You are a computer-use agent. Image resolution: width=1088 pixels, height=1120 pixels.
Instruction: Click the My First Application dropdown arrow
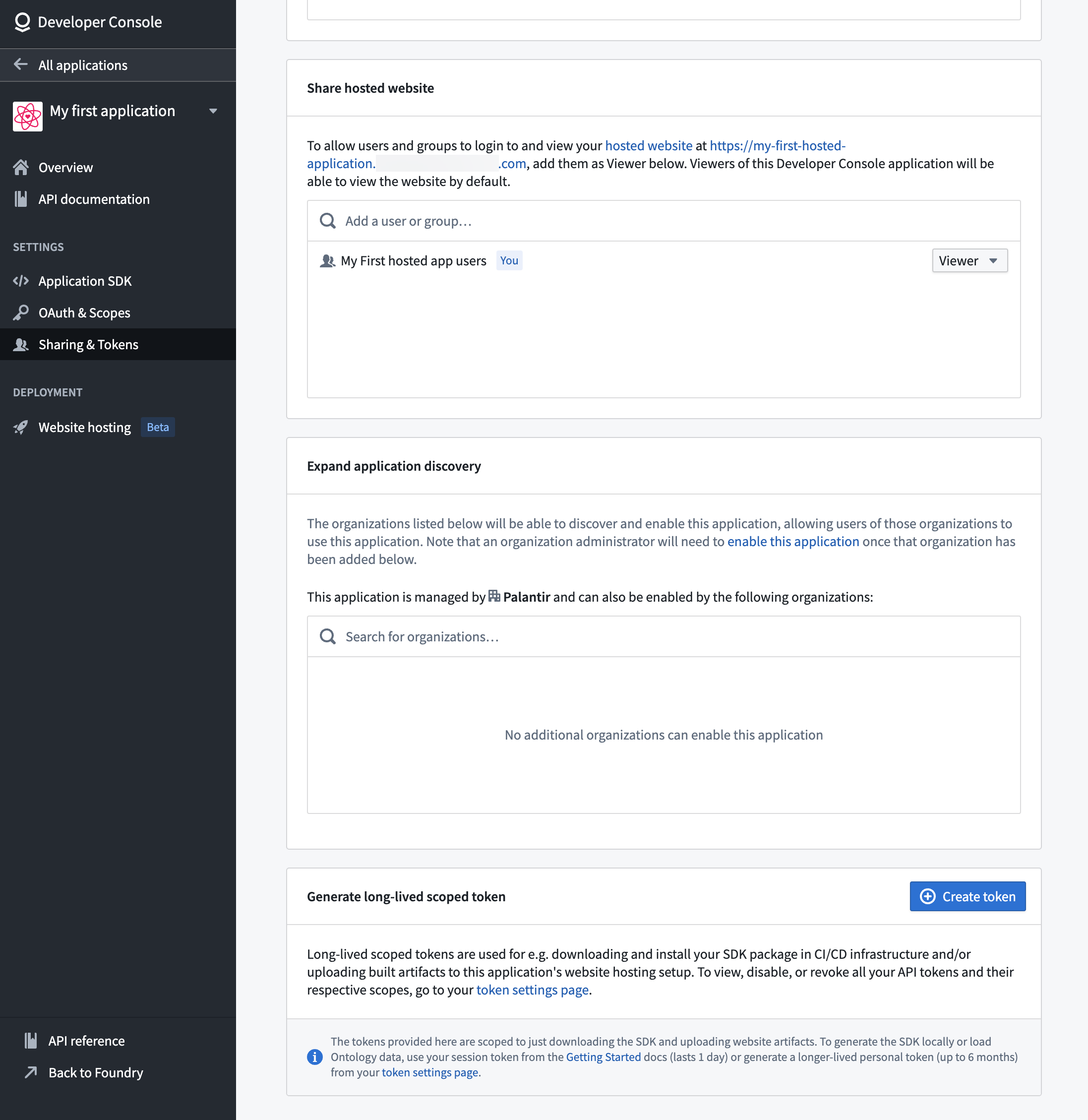point(215,111)
